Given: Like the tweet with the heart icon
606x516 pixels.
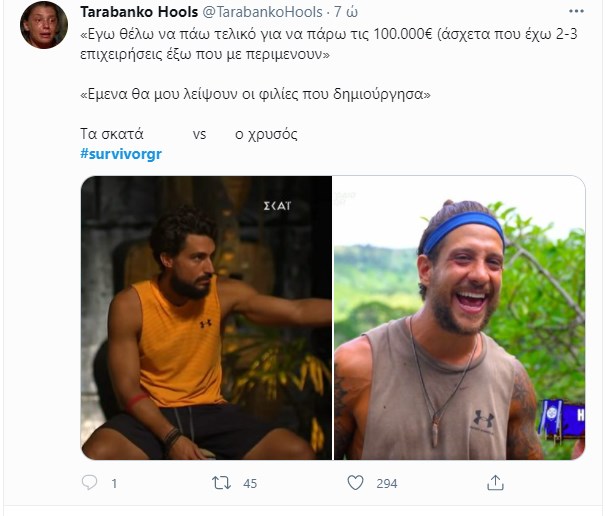Looking at the screenshot, I should coord(354,483).
